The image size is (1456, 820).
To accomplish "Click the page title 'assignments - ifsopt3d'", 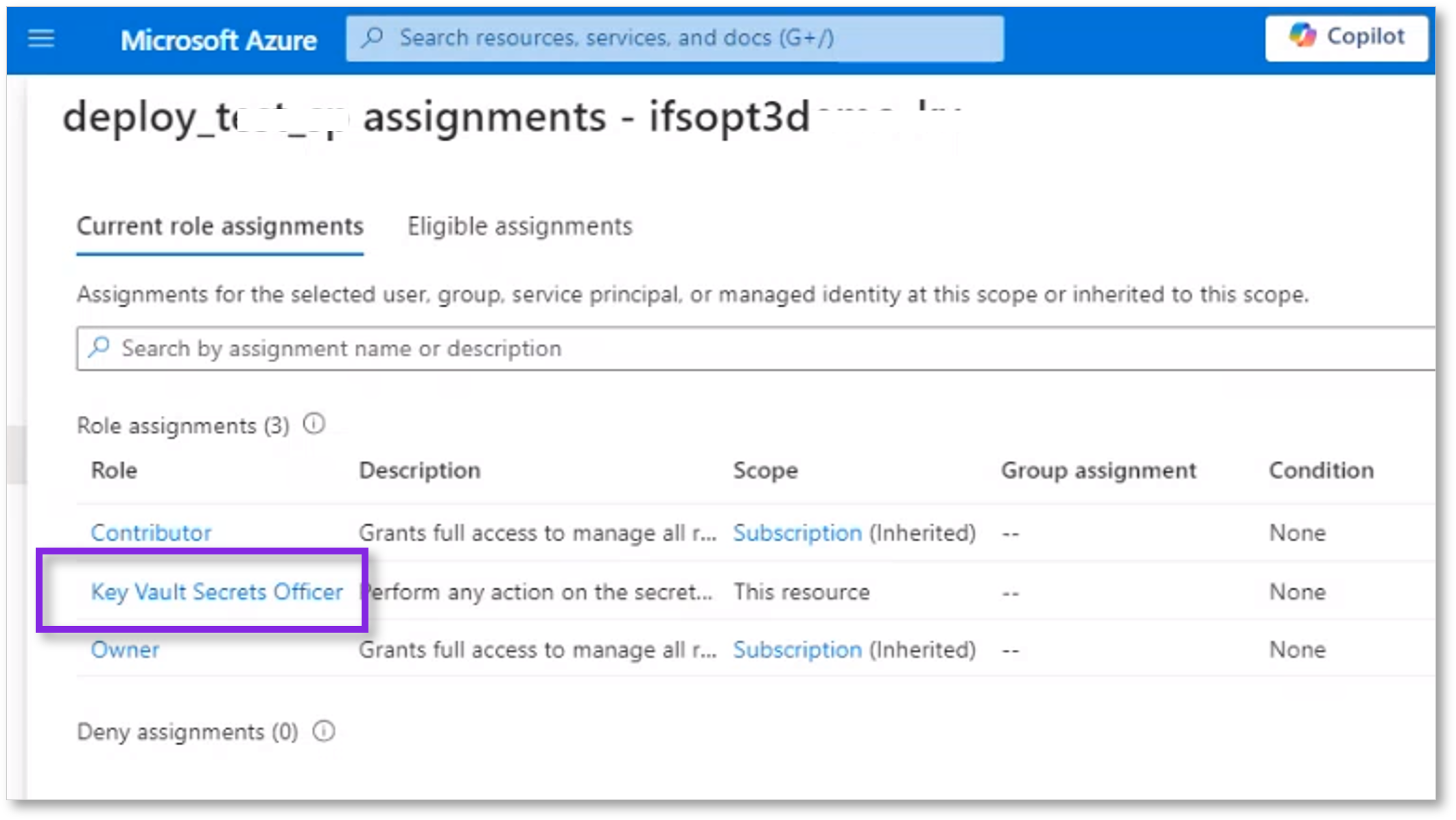I will coord(587,117).
